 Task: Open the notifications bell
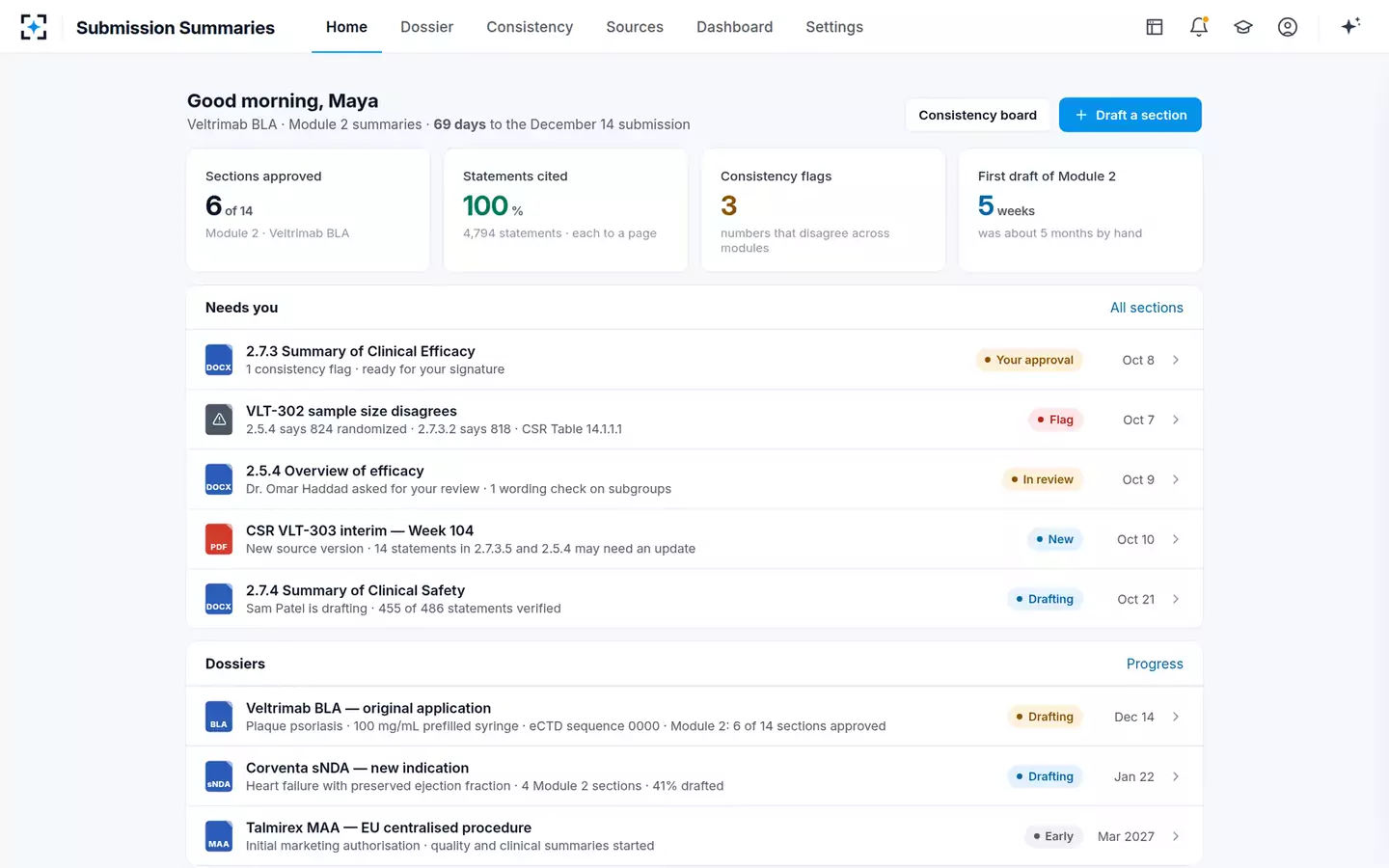(1199, 27)
